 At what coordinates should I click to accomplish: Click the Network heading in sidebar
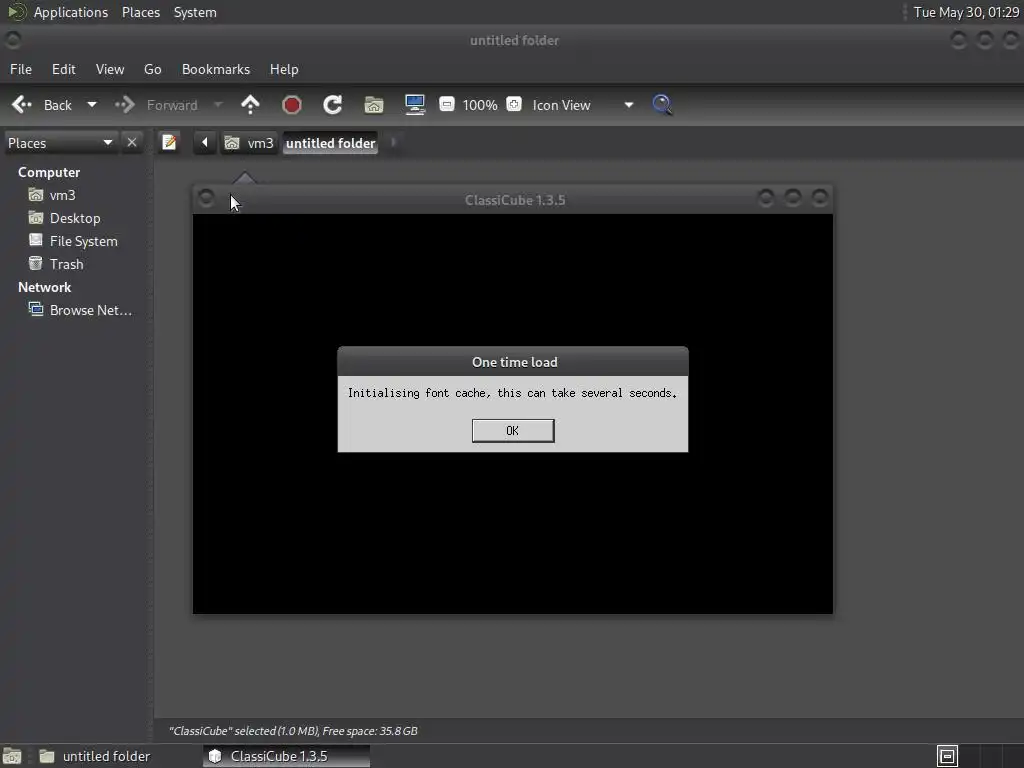click(x=44, y=287)
